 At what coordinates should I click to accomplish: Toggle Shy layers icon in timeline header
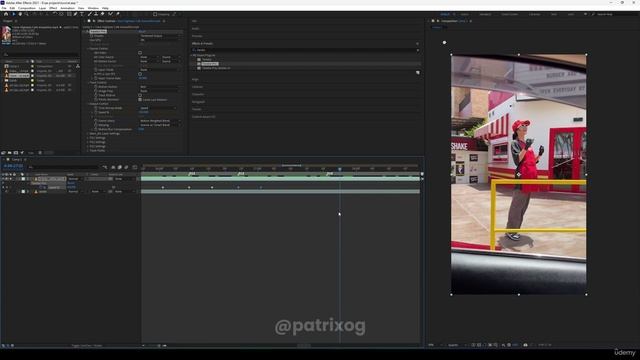(113, 167)
